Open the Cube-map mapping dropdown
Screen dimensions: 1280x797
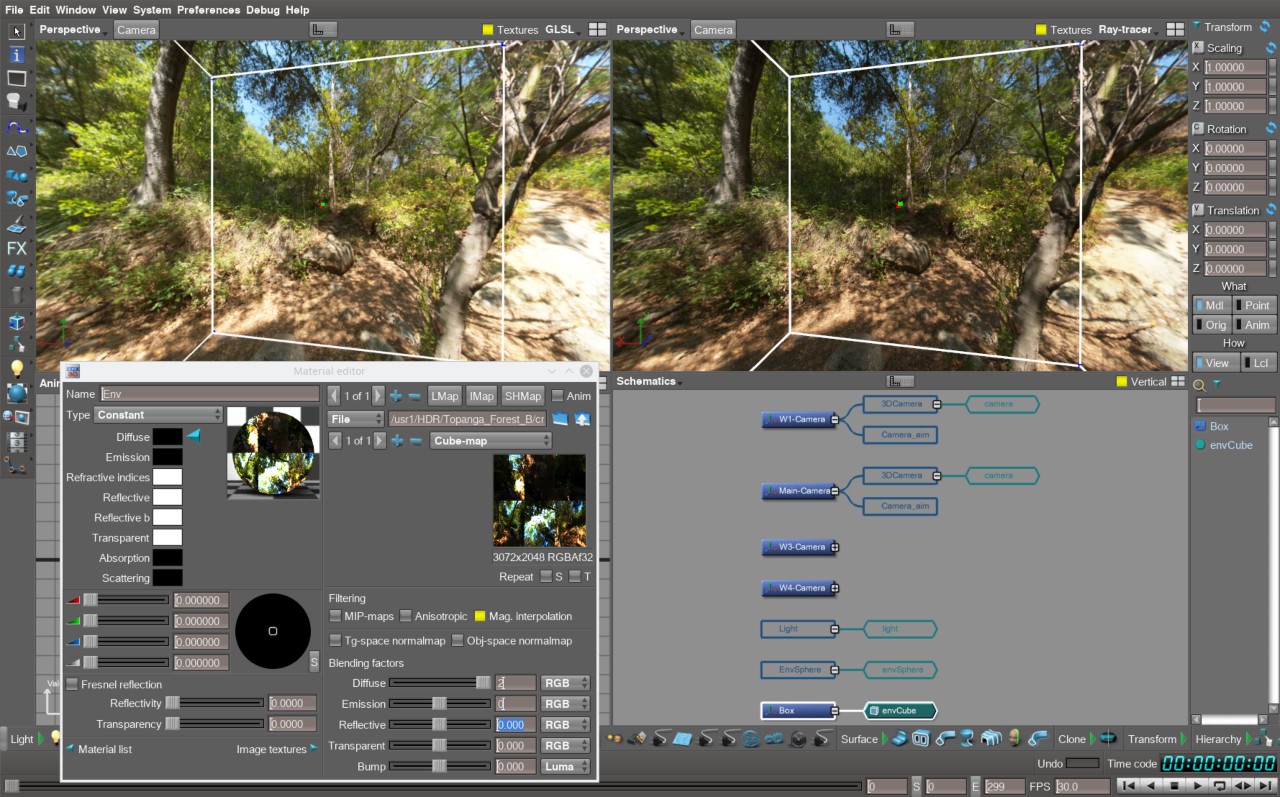490,440
